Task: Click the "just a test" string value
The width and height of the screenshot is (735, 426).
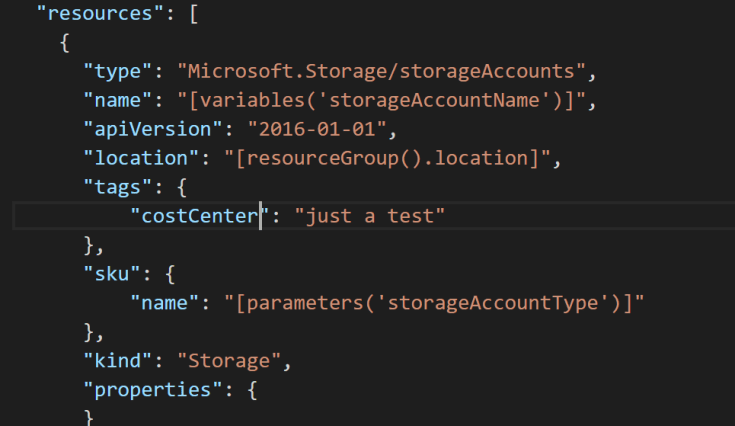Action: coord(369,215)
